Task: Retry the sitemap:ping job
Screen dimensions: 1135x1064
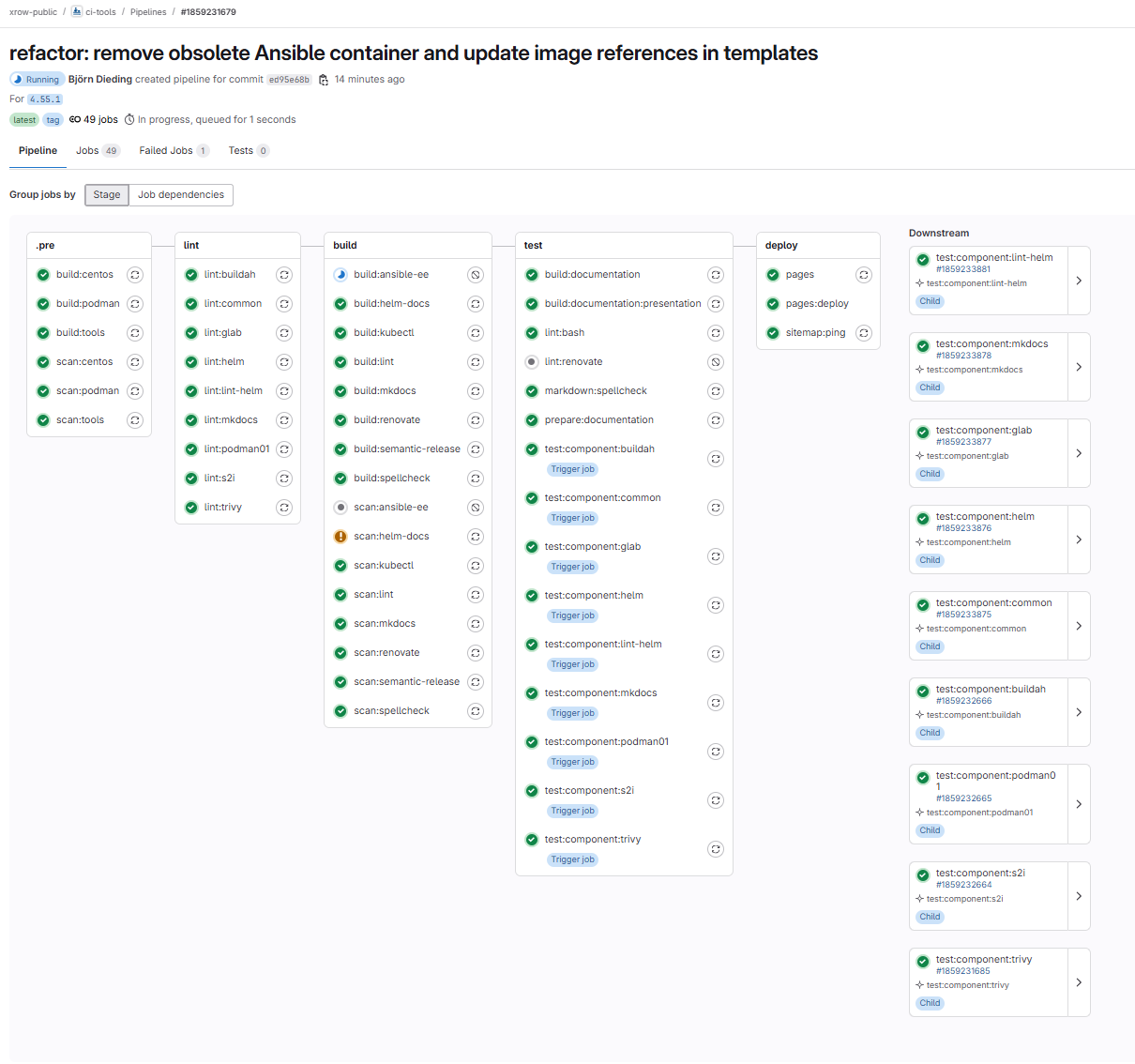Action: coord(864,332)
